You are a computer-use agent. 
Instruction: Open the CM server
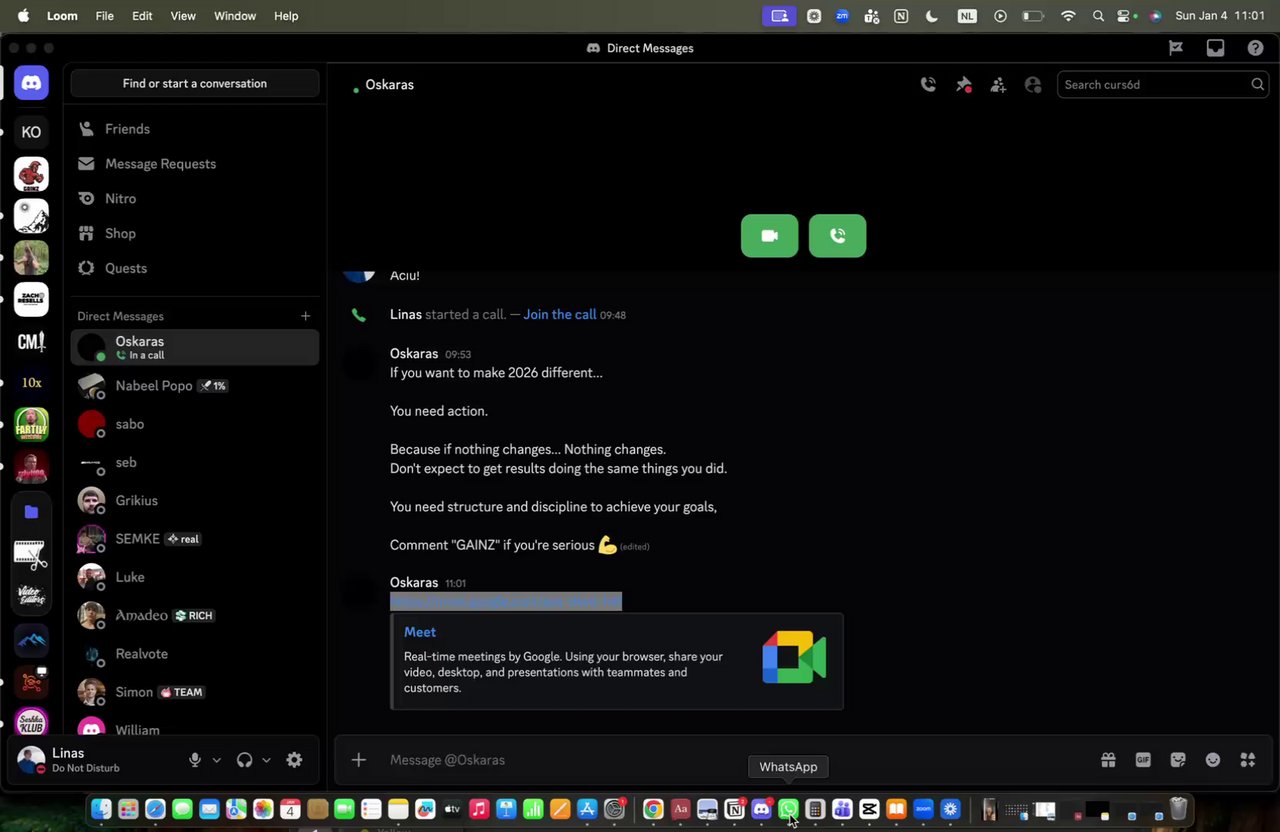click(x=31, y=342)
